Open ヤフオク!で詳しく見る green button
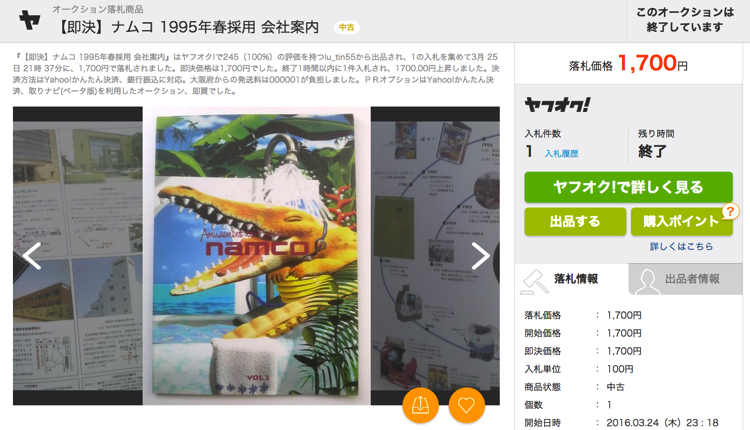750x430 pixels. coord(629,187)
